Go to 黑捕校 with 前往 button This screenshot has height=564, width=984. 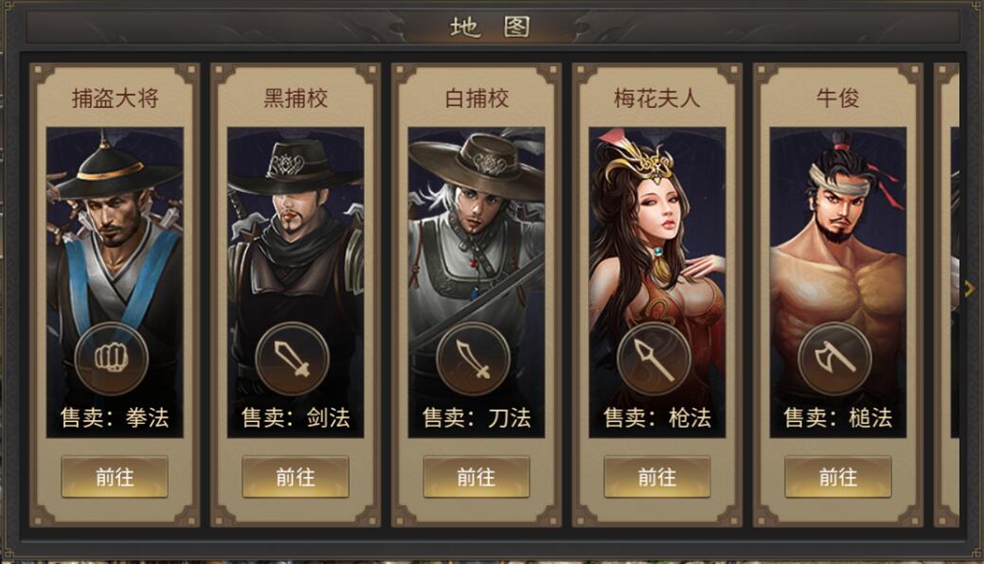(296, 477)
